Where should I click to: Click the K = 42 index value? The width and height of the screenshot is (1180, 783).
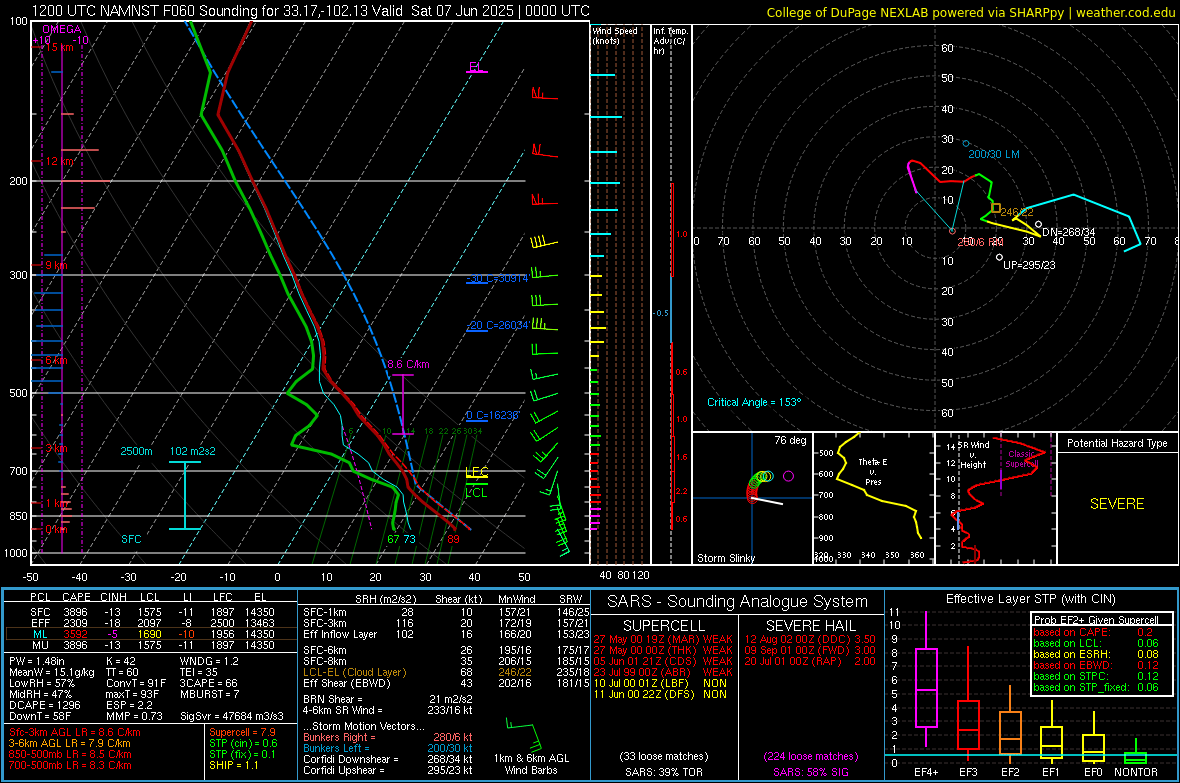[x=120, y=661]
